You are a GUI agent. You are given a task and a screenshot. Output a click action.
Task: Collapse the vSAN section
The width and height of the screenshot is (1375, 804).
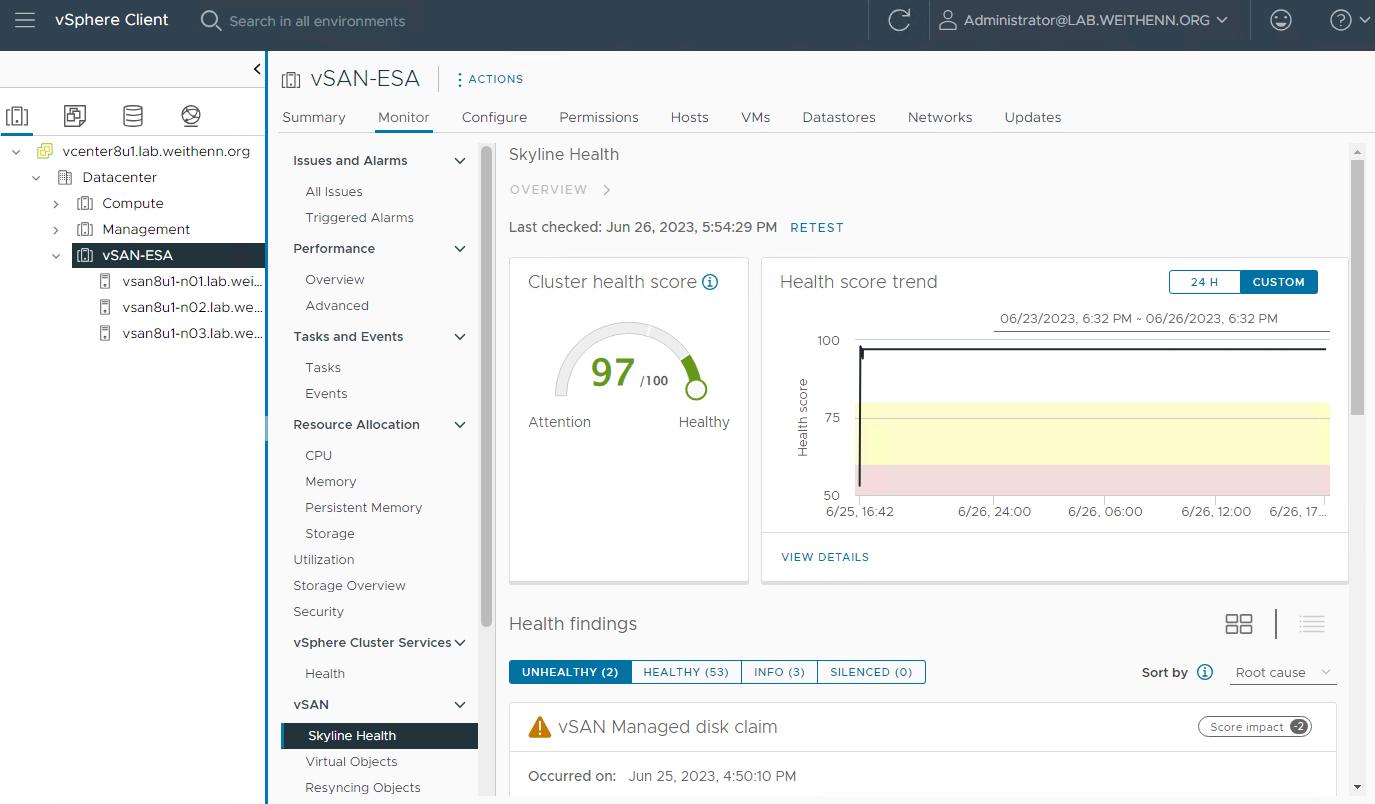[460, 704]
